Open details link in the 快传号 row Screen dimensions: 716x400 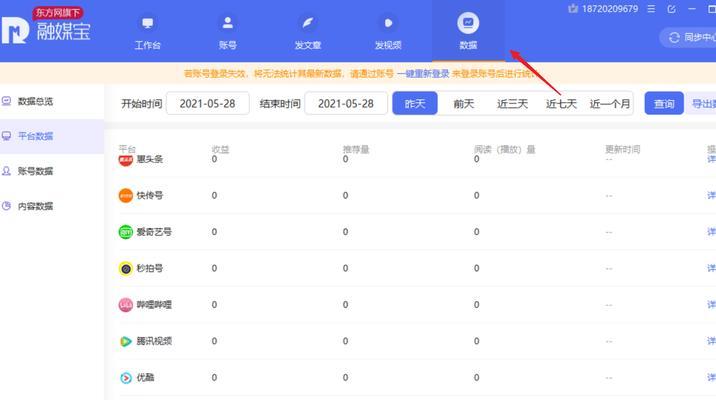pos(711,195)
